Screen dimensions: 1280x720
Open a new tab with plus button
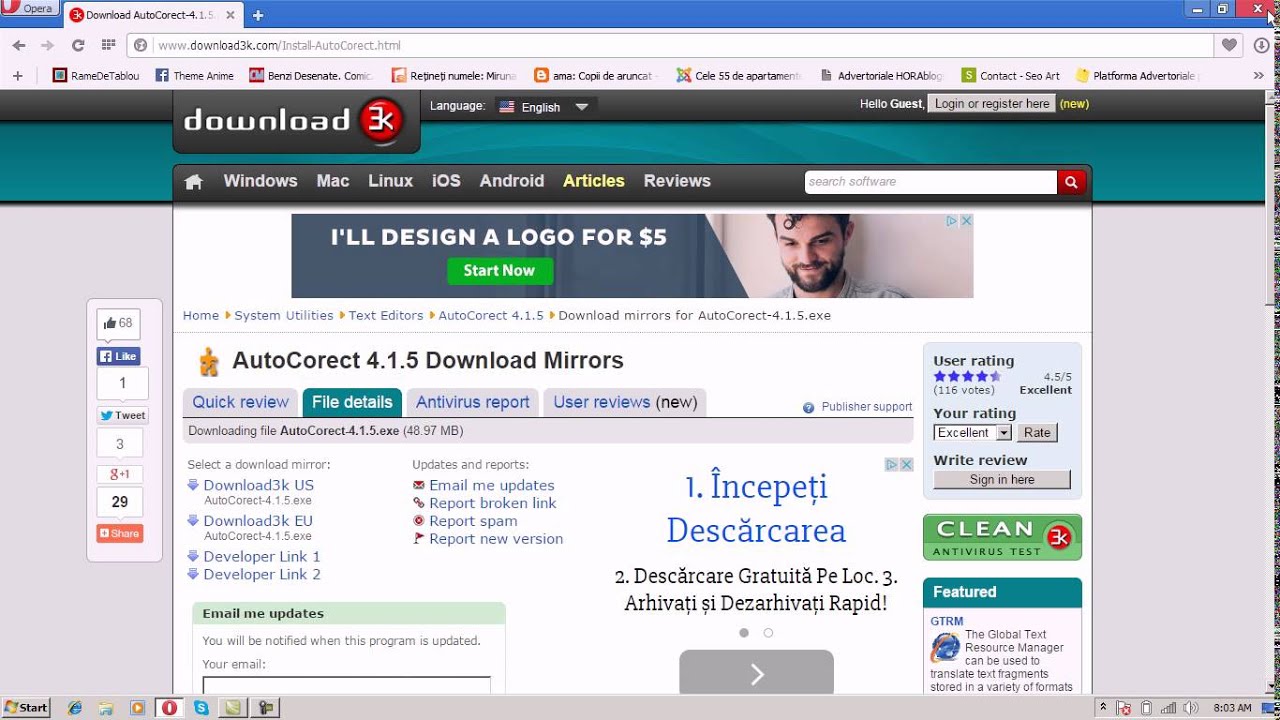click(257, 15)
